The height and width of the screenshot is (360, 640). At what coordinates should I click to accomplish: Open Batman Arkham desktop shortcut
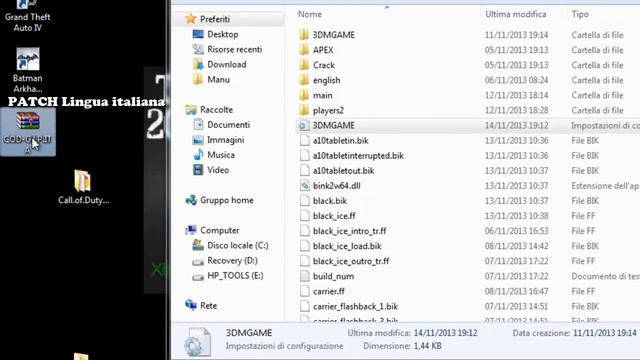point(27,70)
